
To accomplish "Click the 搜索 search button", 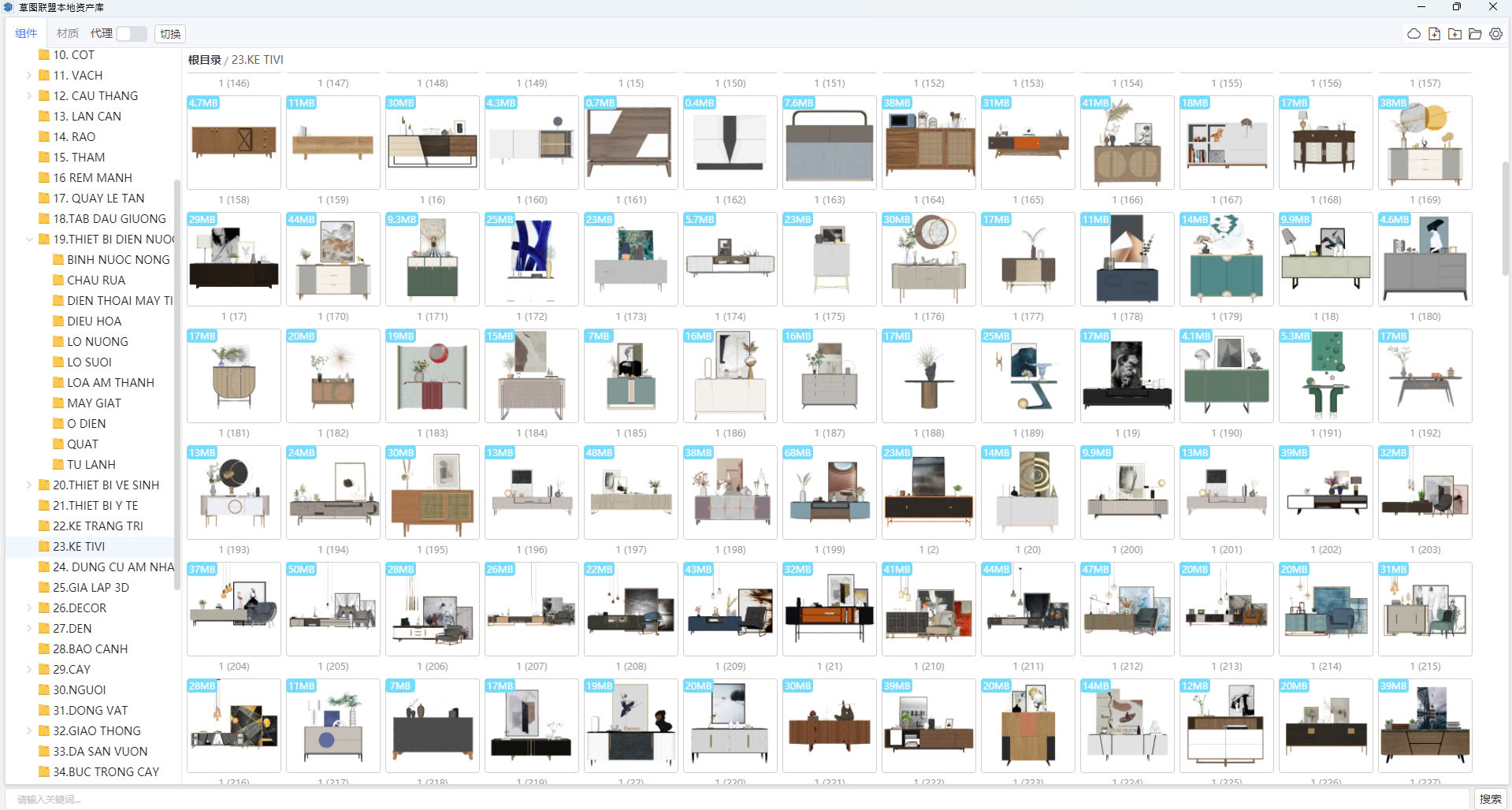I will [1490, 799].
